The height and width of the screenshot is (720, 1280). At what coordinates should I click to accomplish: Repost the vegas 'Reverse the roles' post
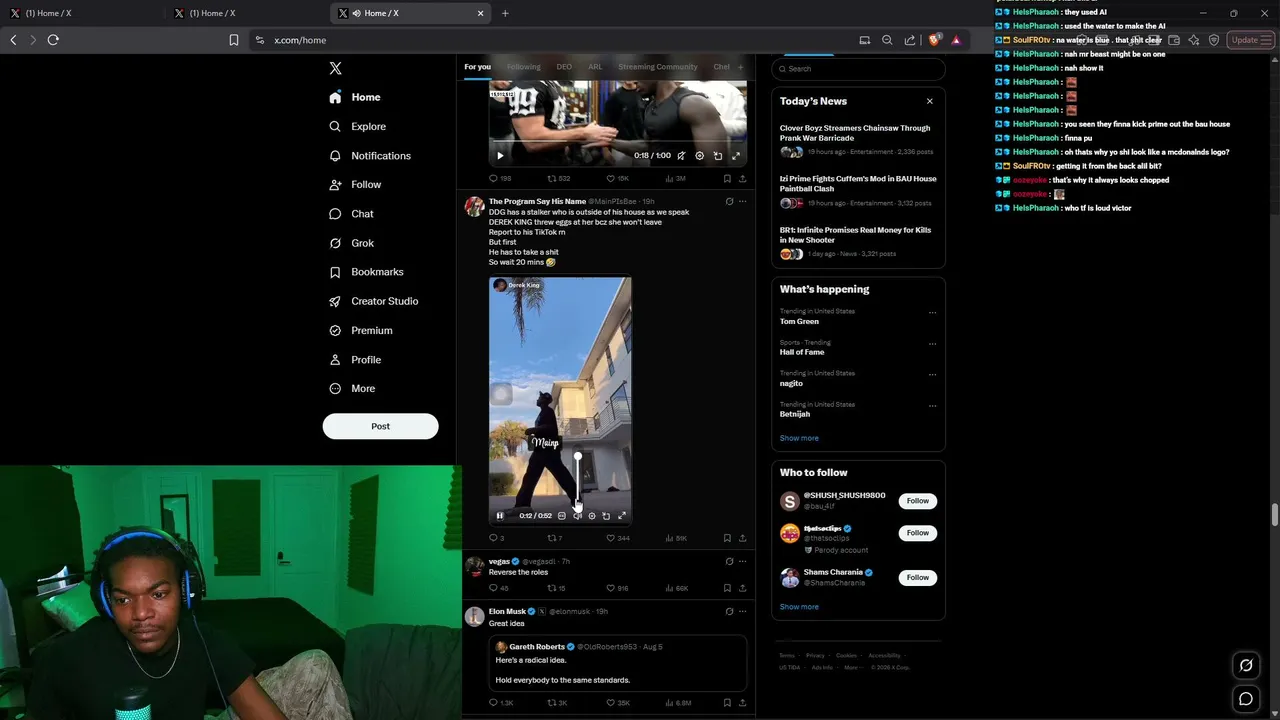click(556, 588)
